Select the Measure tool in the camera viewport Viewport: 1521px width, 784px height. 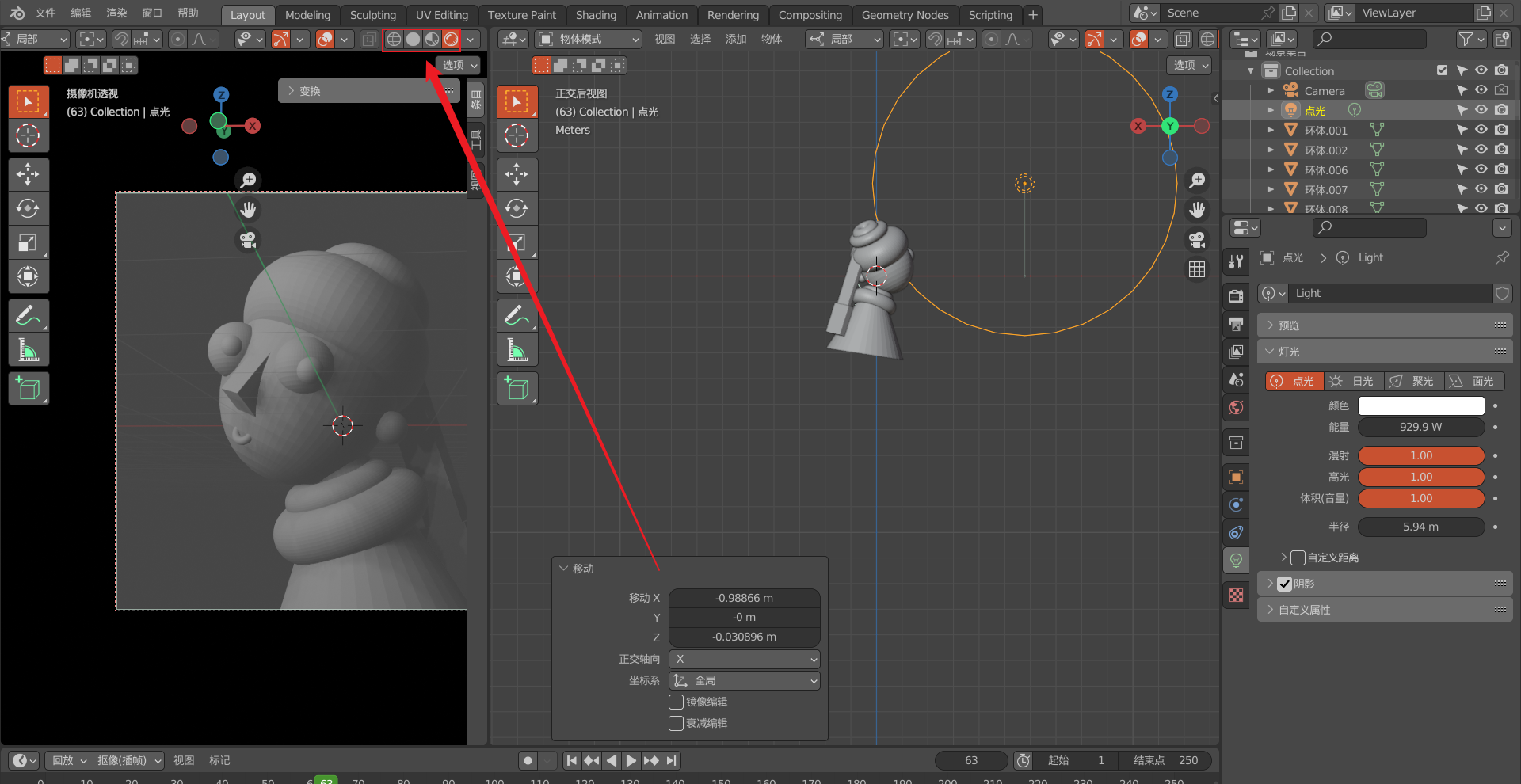tap(29, 349)
